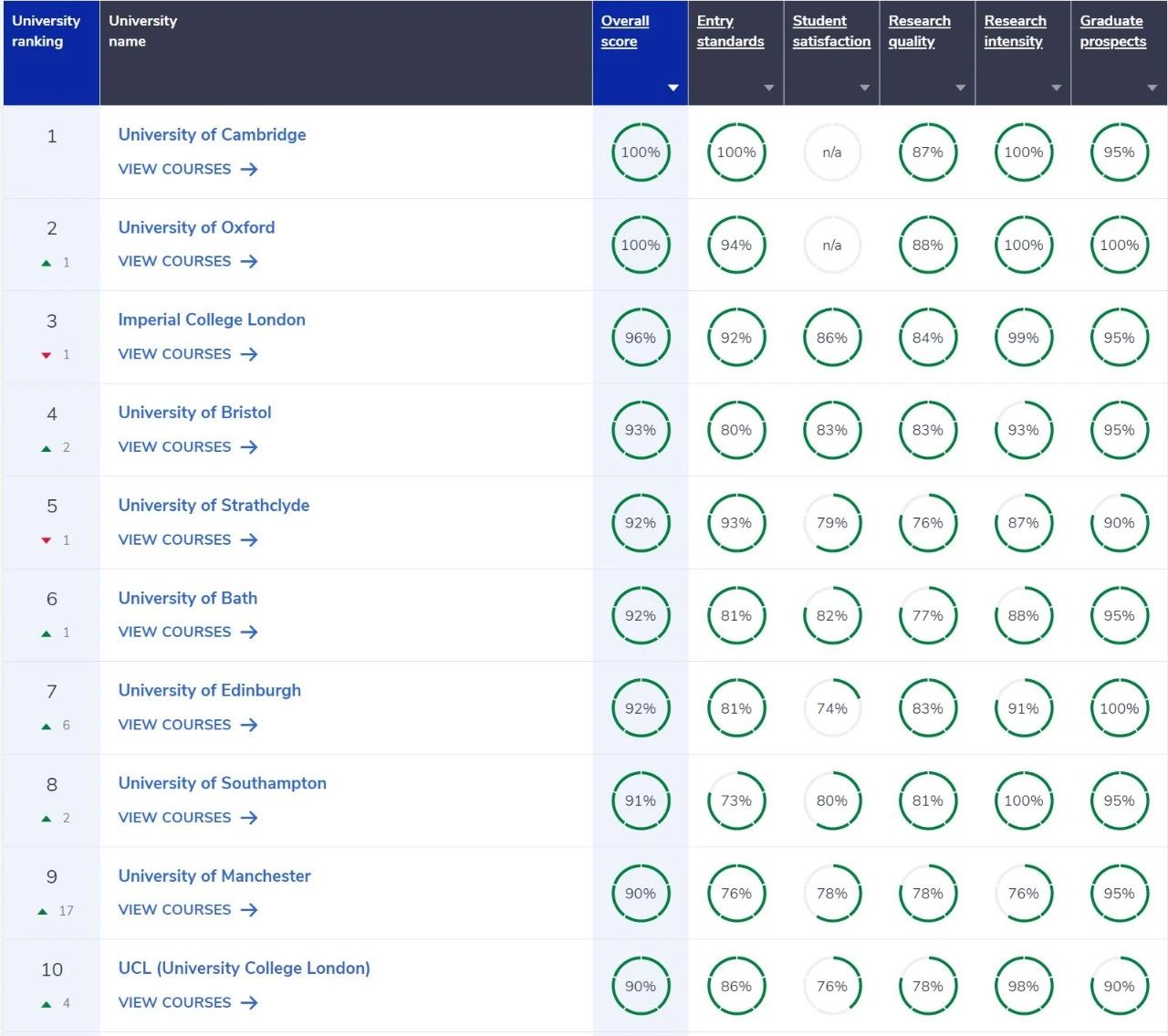View courses for University of Edinburgh
The height and width of the screenshot is (1036, 1168).
(x=174, y=725)
